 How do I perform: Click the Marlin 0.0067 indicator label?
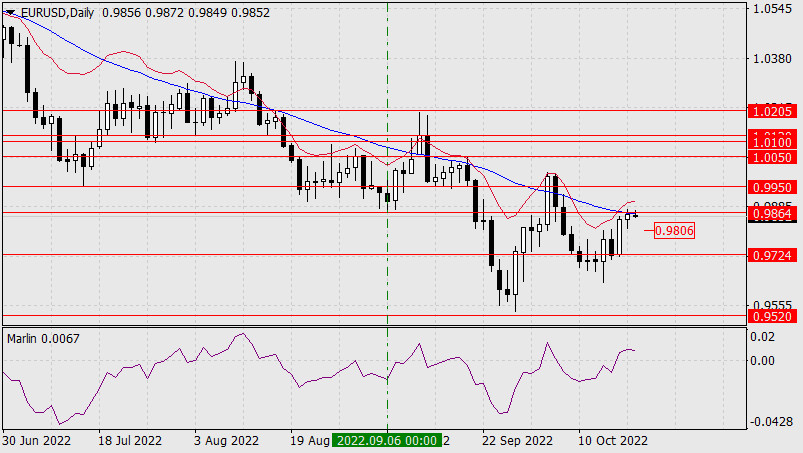[x=43, y=338]
